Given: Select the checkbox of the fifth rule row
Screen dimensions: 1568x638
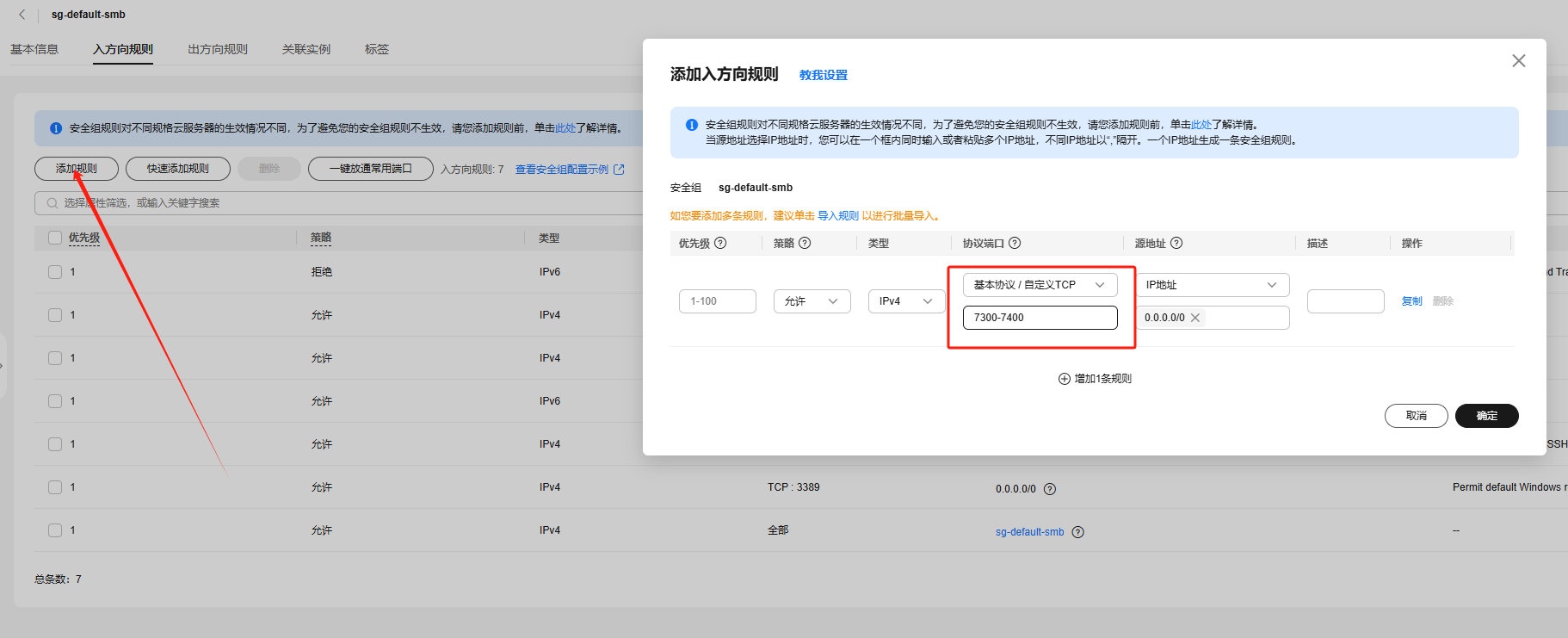Looking at the screenshot, I should click(x=55, y=444).
